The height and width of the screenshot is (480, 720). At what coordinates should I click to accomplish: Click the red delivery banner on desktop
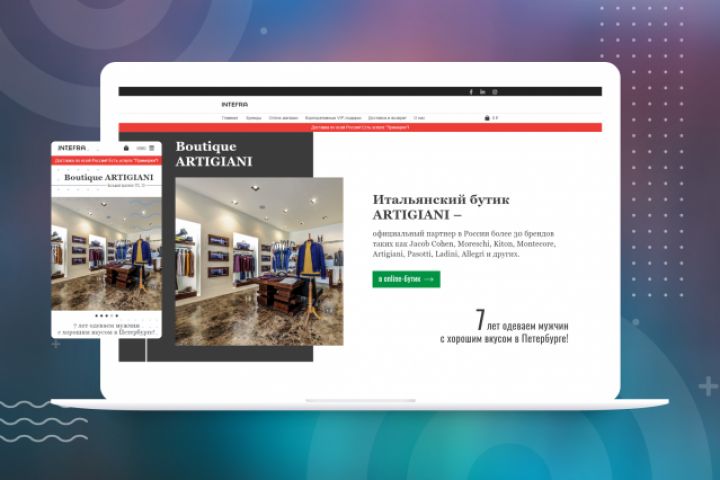(x=360, y=127)
